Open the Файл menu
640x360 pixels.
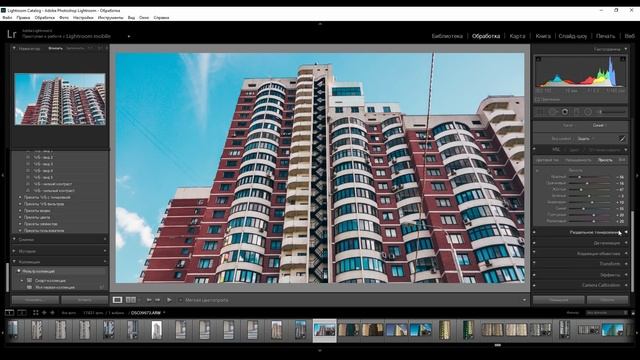7,18
